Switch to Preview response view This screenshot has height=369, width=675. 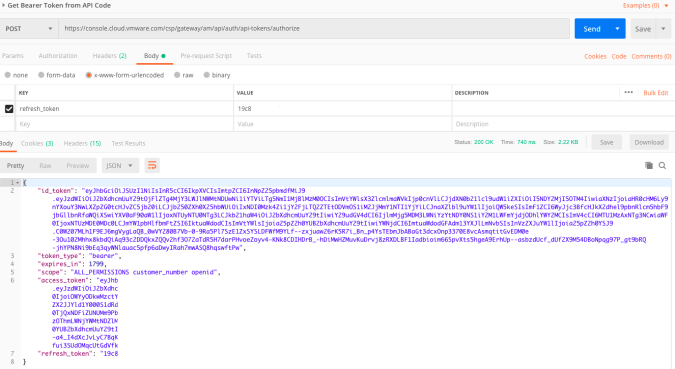77,166
